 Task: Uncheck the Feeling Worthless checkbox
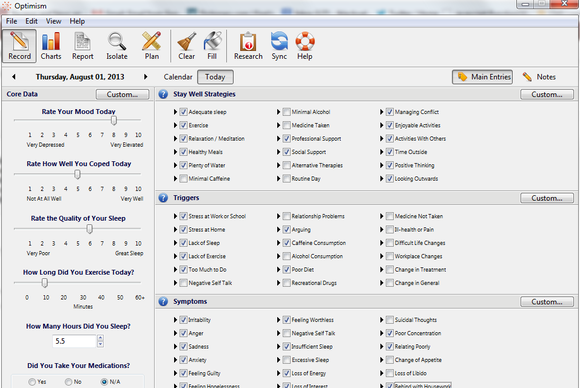[x=286, y=320]
